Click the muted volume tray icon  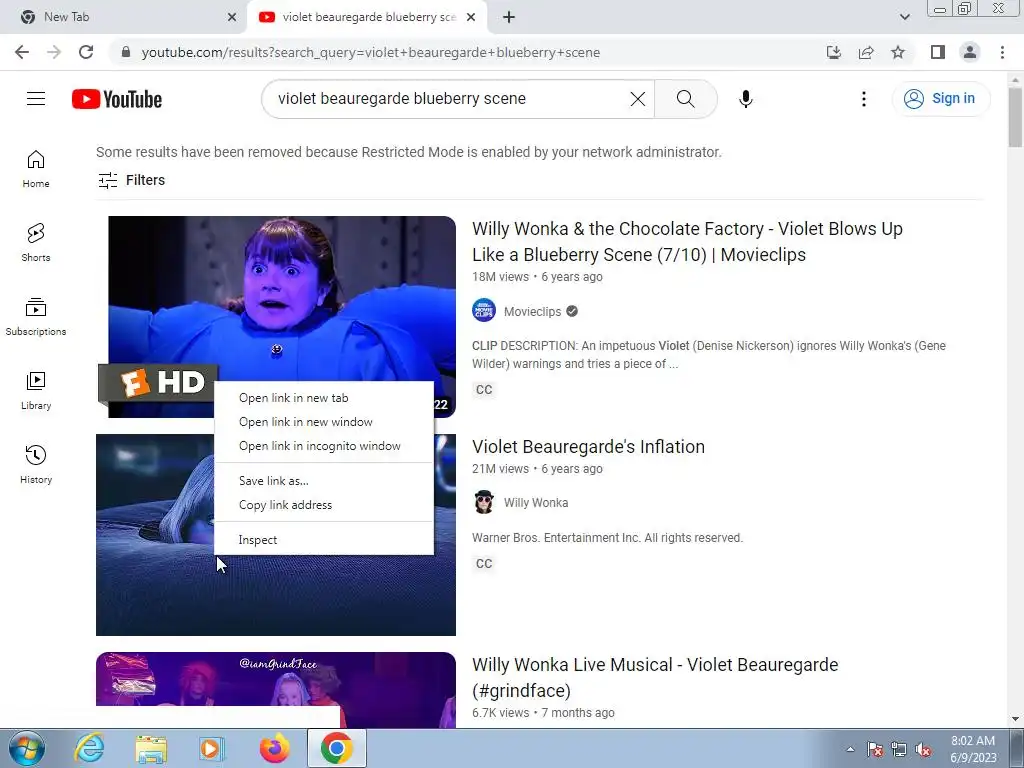[923, 749]
